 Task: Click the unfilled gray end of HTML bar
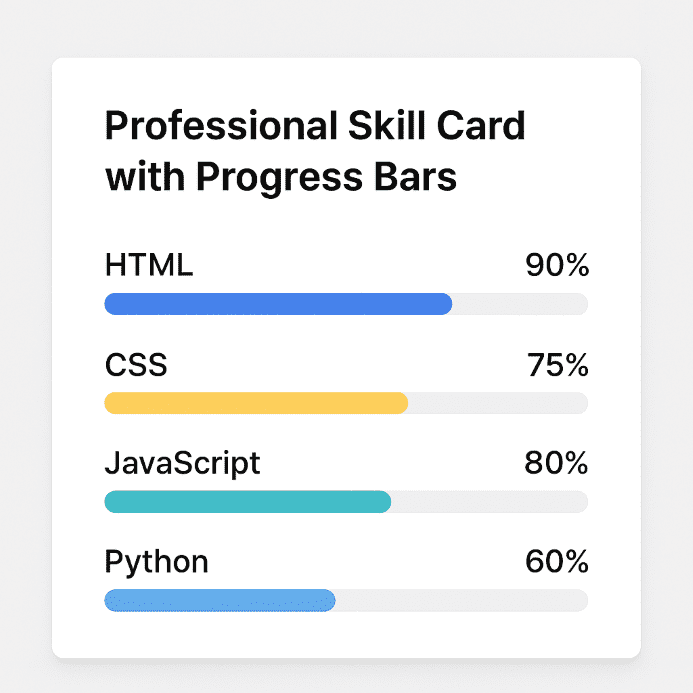(x=520, y=304)
